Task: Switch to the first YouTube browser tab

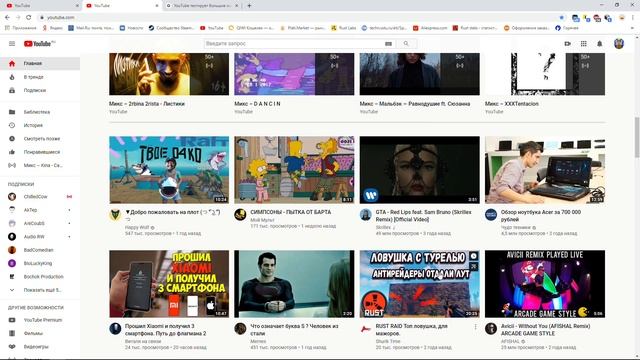Action: (41, 6)
